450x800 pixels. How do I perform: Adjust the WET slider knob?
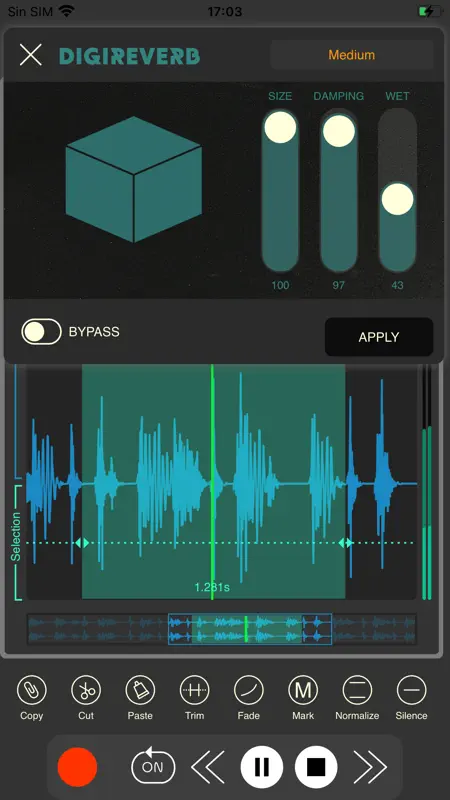pos(397,199)
